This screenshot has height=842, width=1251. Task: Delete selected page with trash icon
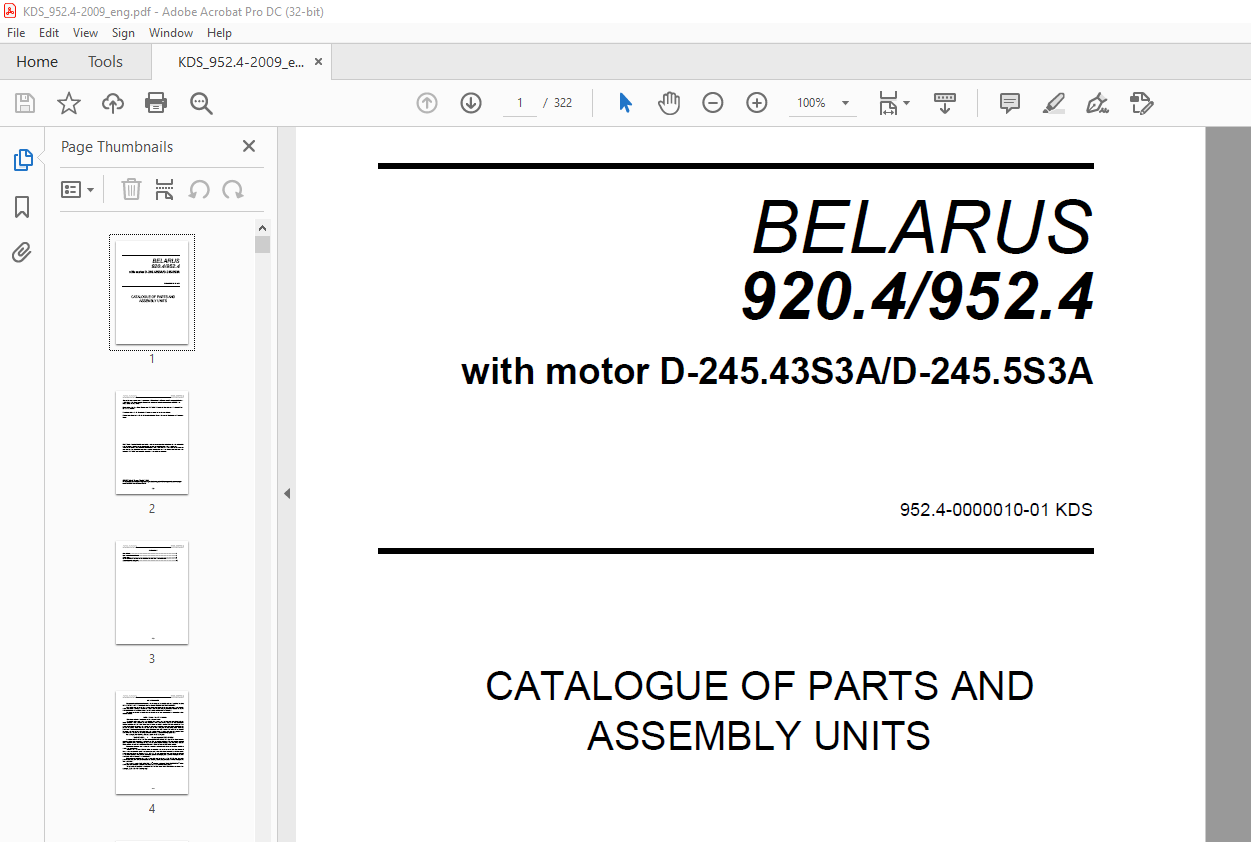coord(131,189)
